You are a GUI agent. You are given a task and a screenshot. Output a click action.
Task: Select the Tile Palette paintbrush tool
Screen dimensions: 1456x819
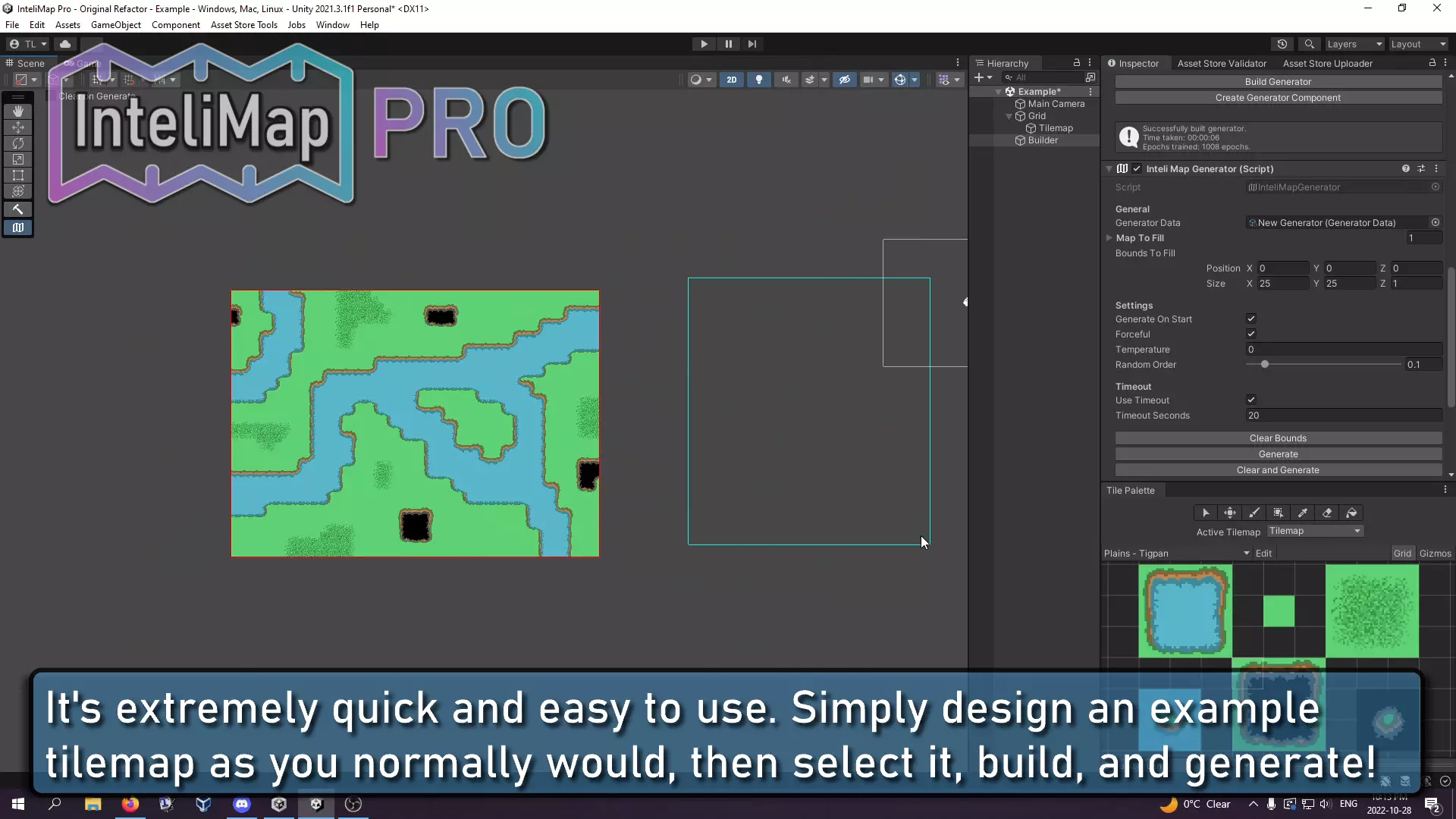point(1254,513)
